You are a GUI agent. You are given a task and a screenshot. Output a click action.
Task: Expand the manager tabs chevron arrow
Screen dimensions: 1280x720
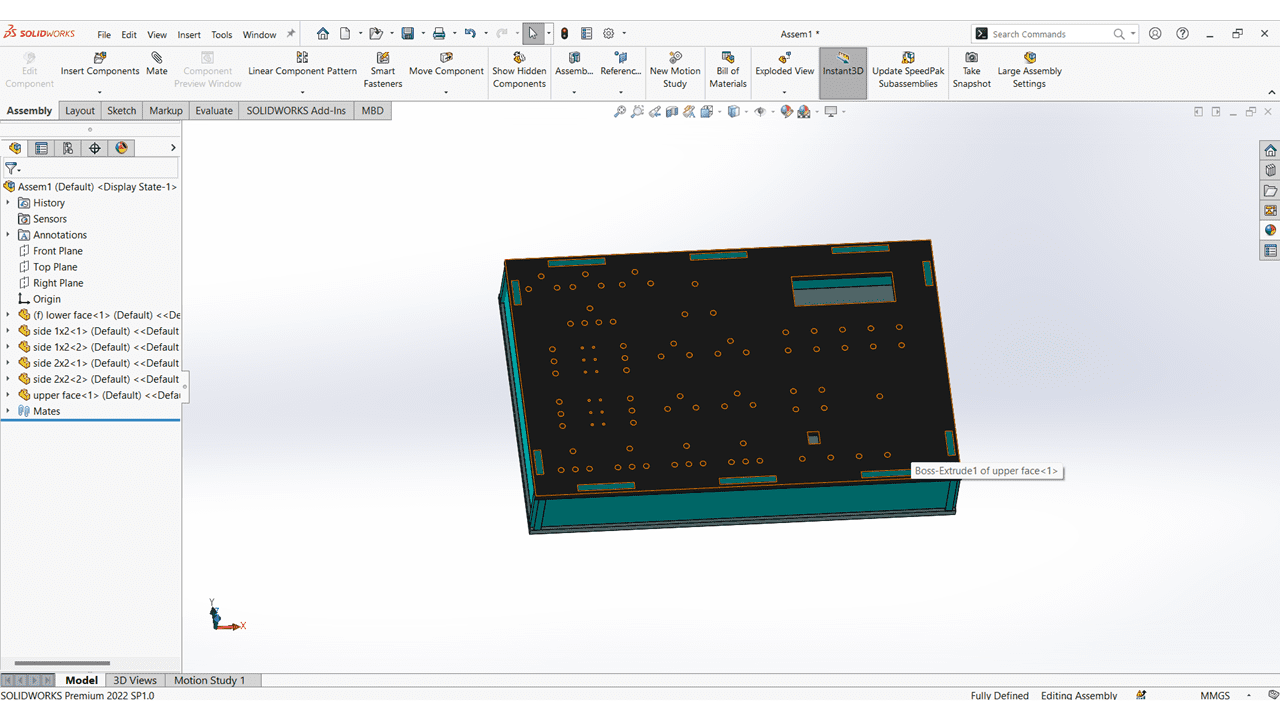[173, 148]
